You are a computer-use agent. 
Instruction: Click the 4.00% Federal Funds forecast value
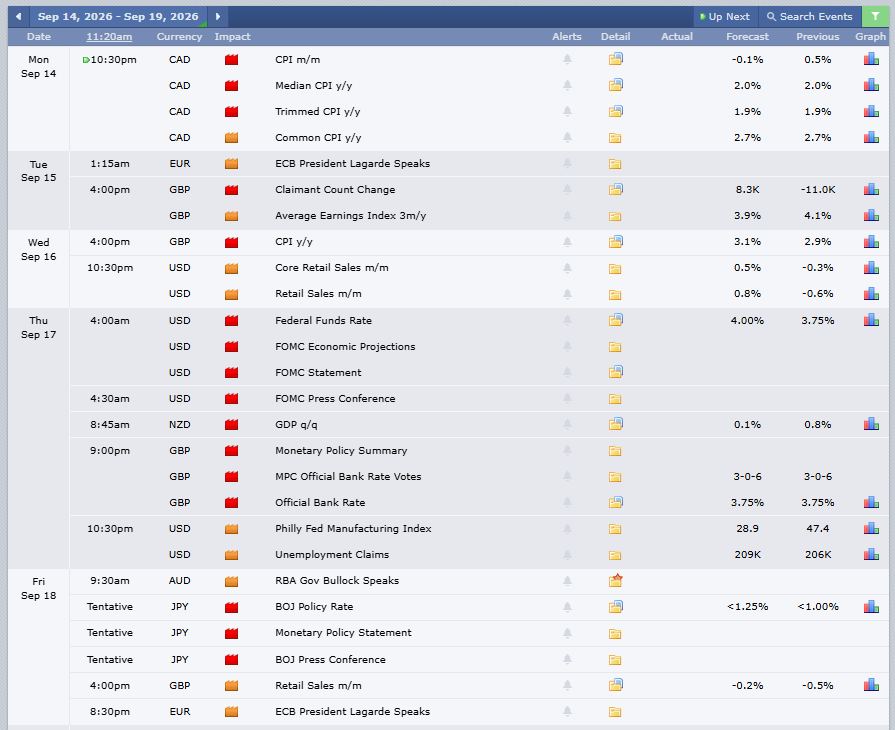click(747, 321)
